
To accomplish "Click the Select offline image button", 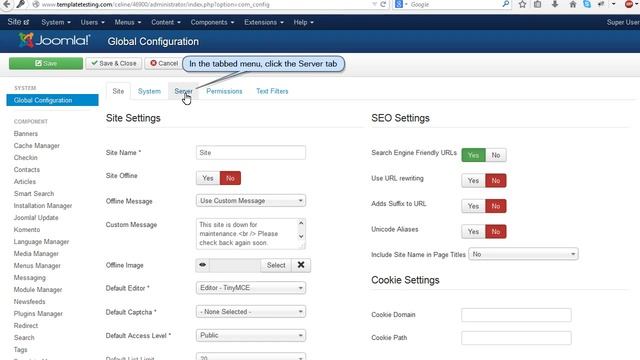I will coord(276,265).
